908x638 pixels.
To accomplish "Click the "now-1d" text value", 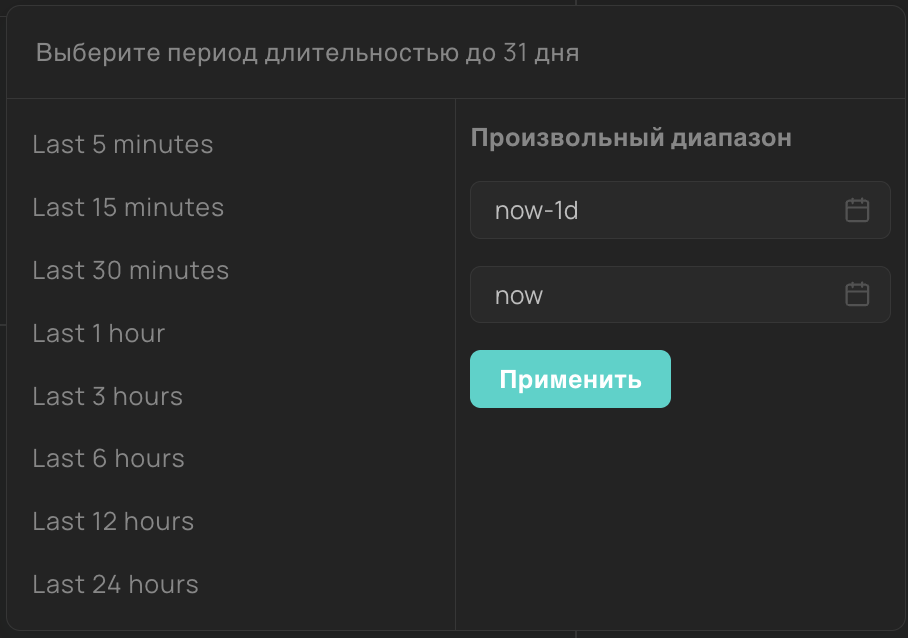I will pos(537,211).
